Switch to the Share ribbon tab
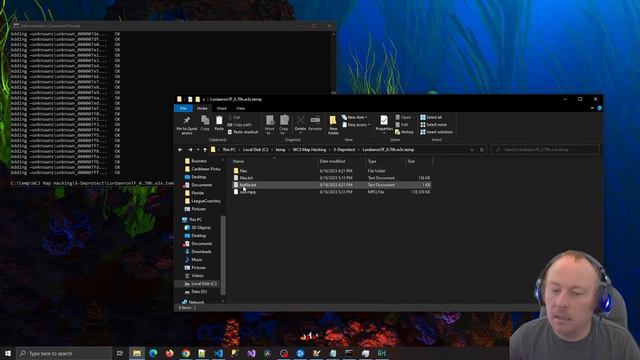Image resolution: width=640 pixels, height=360 pixels. tap(222, 108)
